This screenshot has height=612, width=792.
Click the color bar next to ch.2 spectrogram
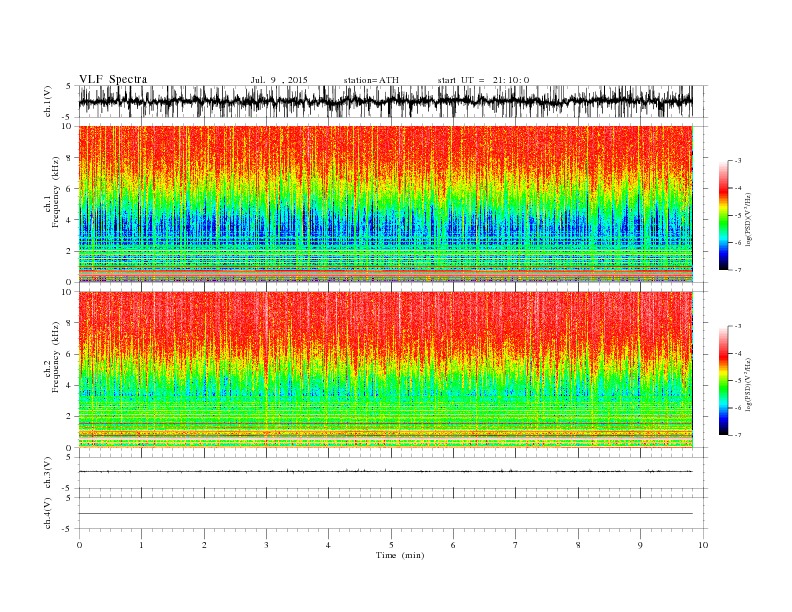coord(724,381)
